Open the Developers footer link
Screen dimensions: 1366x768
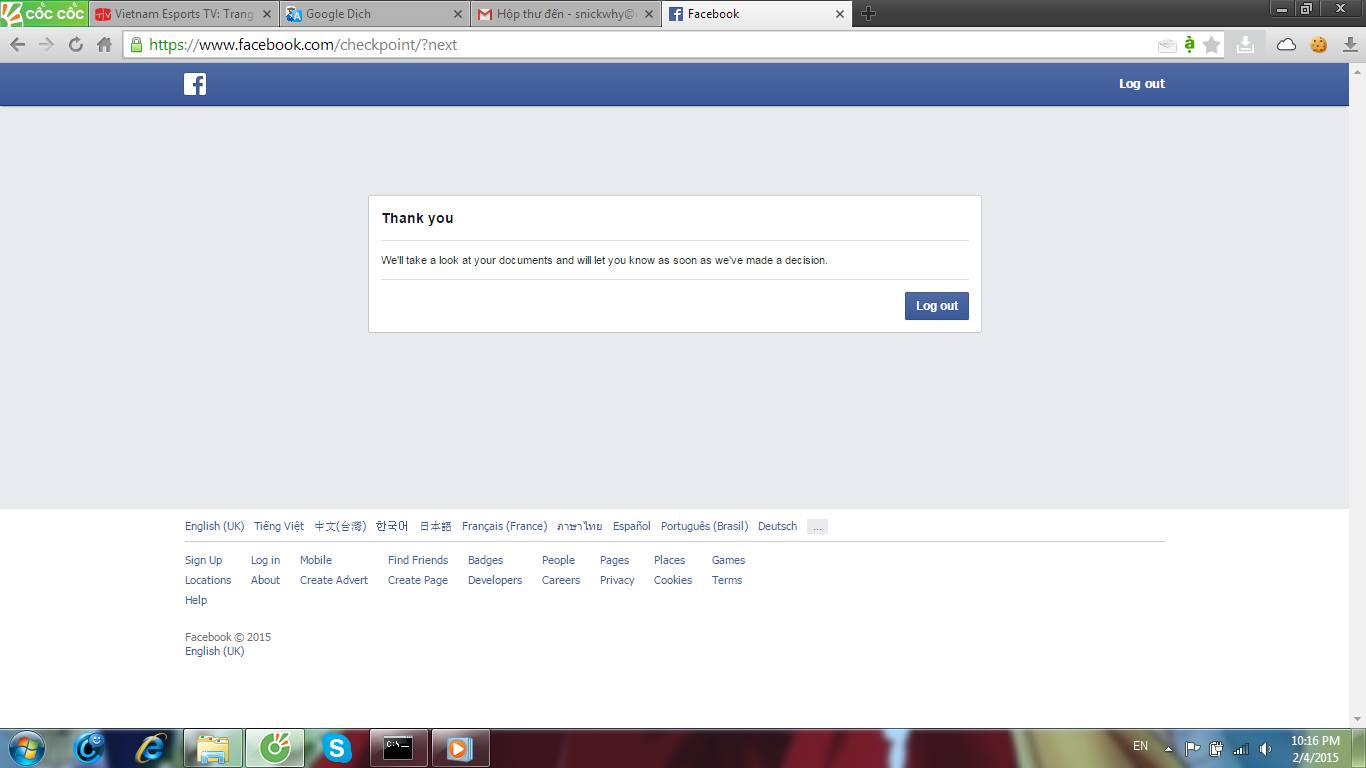click(495, 580)
